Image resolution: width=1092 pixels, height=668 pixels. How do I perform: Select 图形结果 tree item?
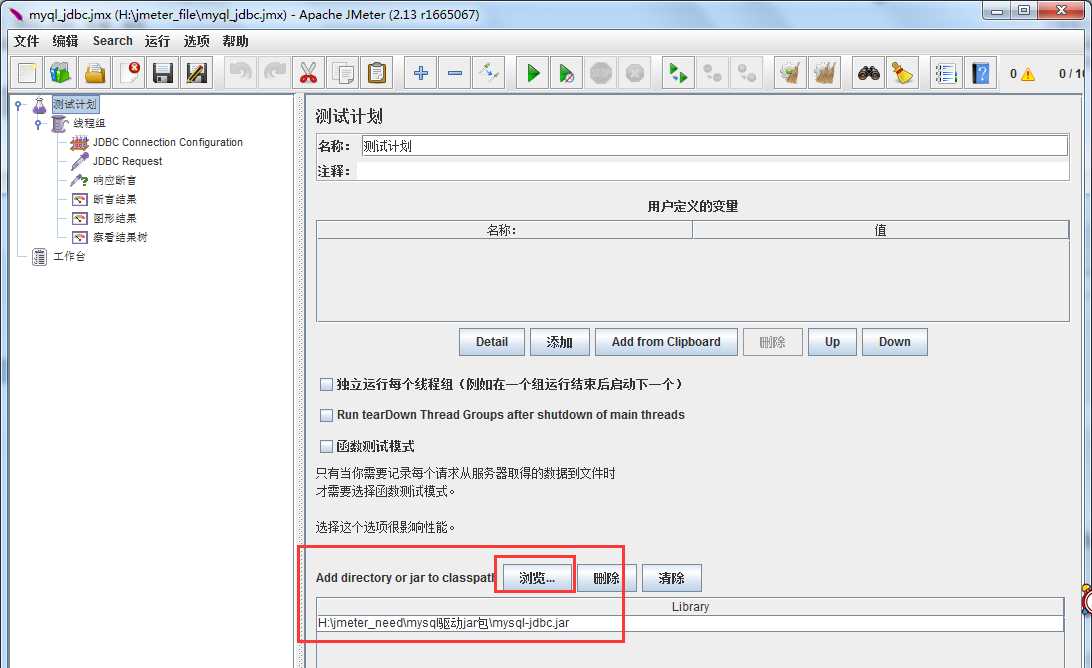pyautogui.click(x=115, y=219)
